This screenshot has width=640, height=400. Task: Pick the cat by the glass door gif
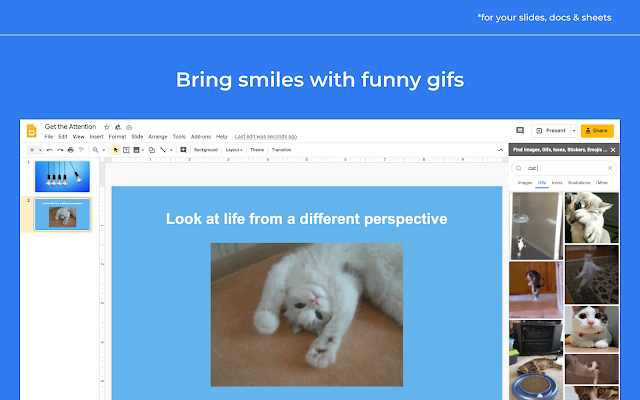536,226
